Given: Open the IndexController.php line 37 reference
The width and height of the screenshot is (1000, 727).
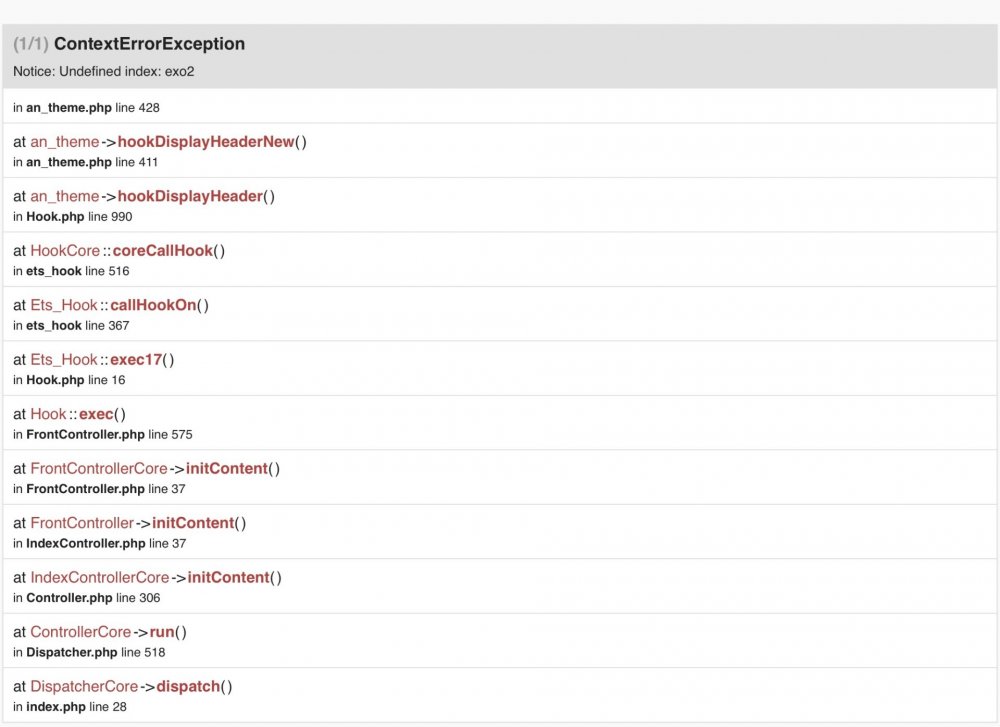Looking at the screenshot, I should click(x=86, y=543).
